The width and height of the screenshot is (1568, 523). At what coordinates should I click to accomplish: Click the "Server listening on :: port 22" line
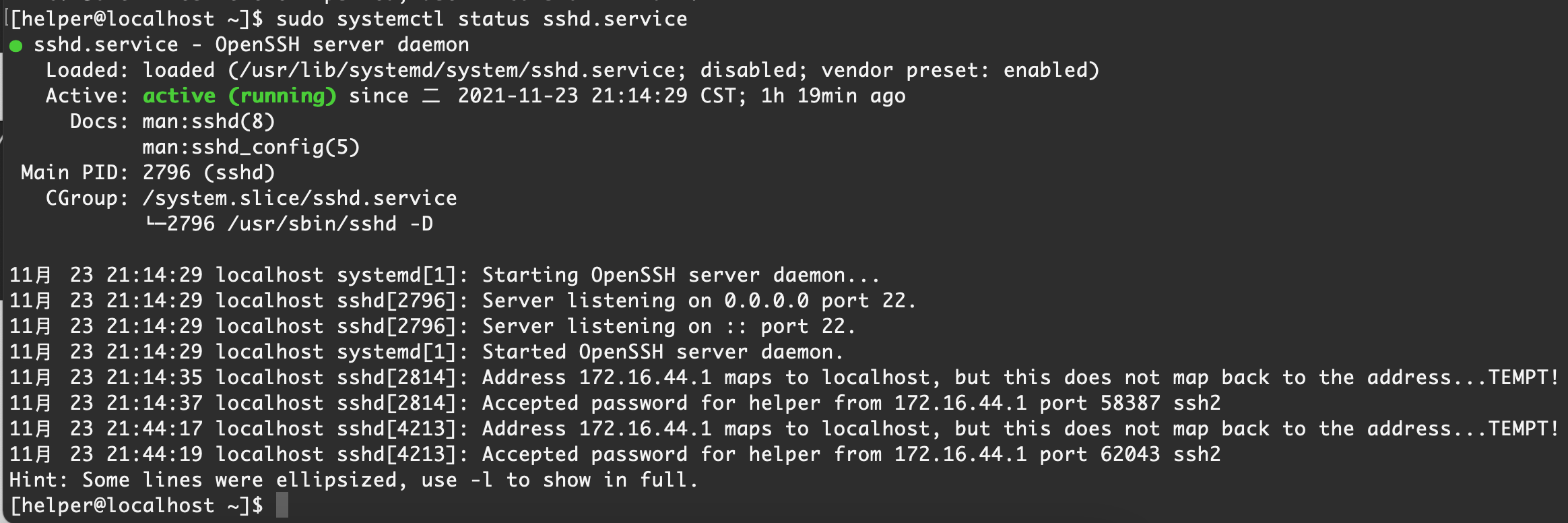tap(668, 326)
